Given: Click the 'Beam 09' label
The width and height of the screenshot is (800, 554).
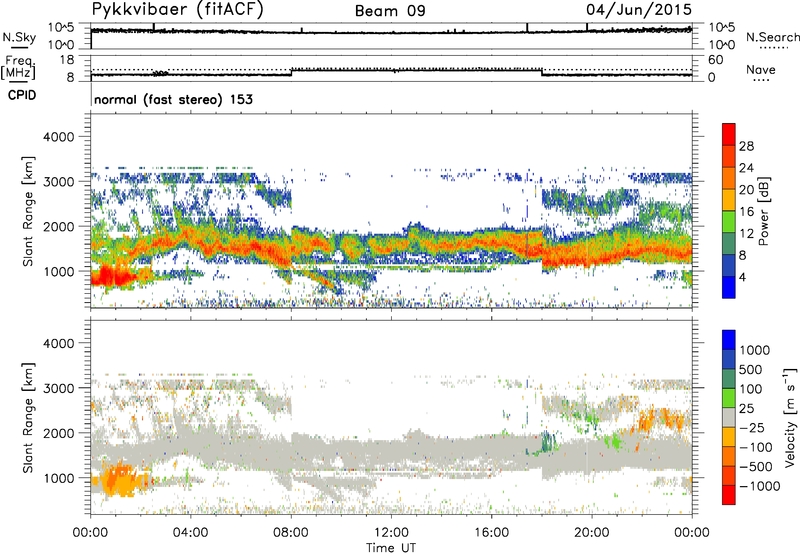Looking at the screenshot, I should [x=390, y=11].
